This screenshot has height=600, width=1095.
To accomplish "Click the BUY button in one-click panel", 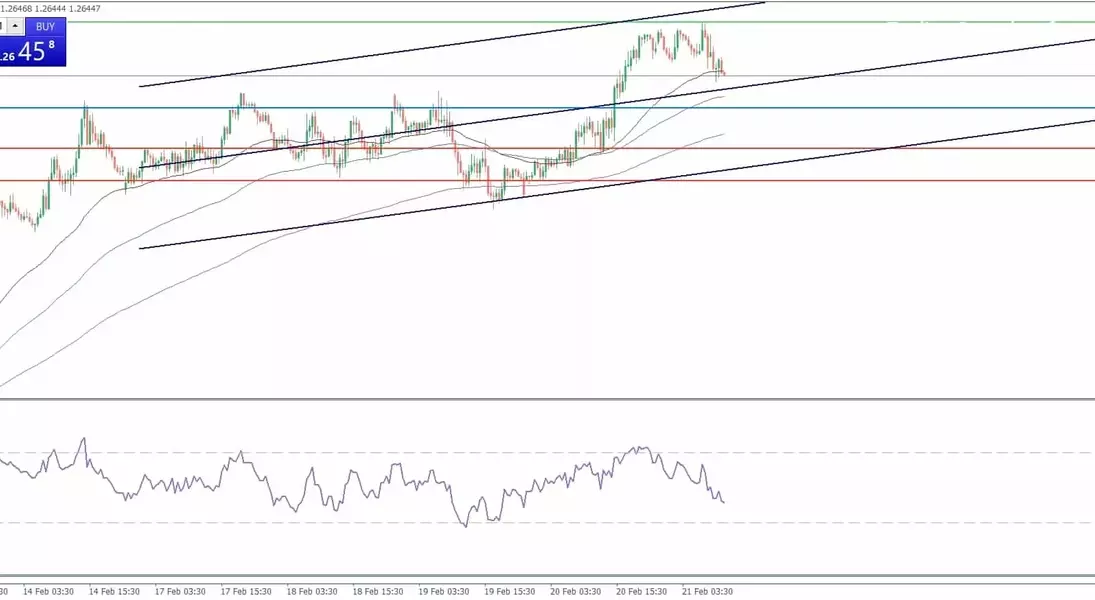I will (45, 27).
